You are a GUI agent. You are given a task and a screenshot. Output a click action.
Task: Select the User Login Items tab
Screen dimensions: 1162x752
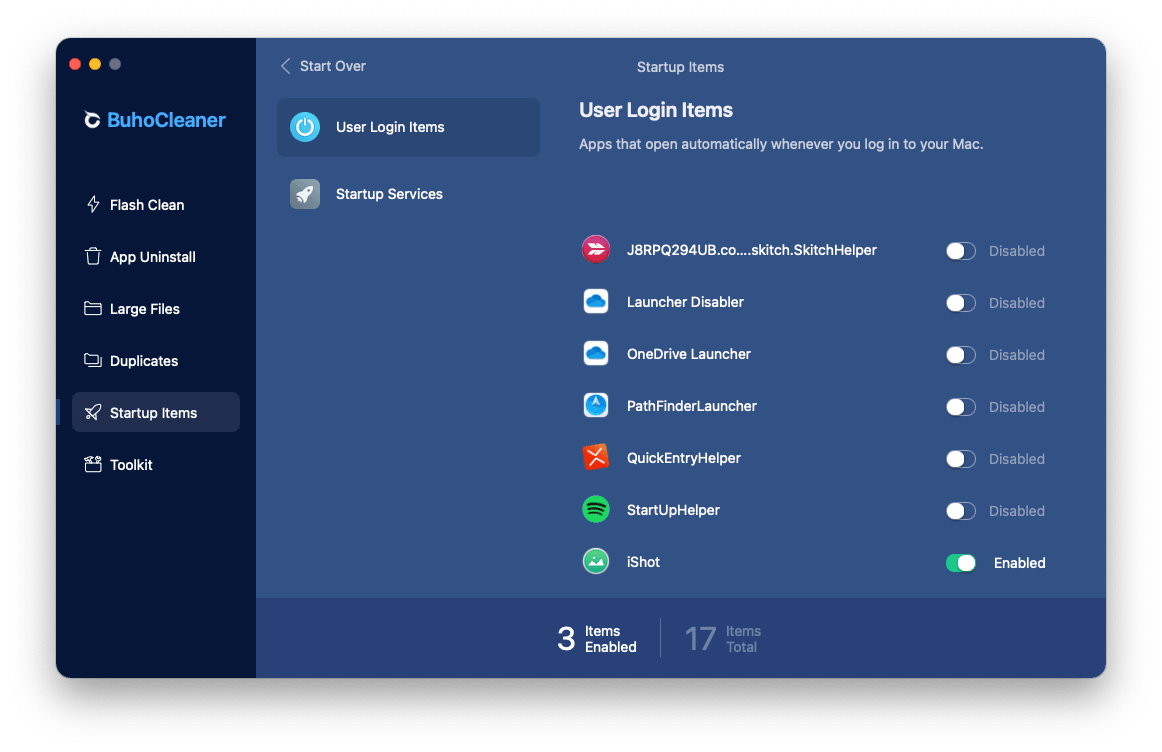coord(408,127)
